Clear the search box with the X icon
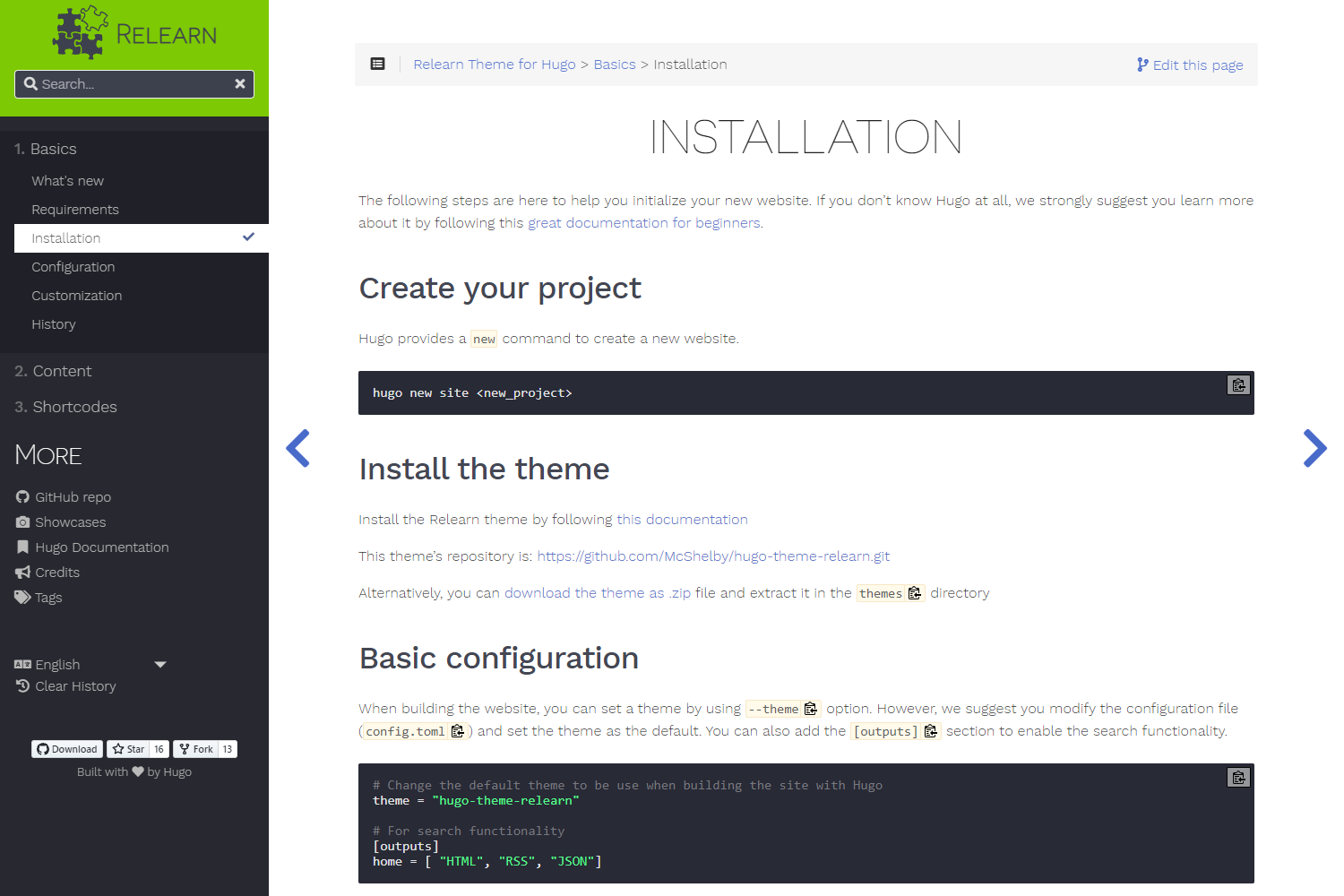 240,83
